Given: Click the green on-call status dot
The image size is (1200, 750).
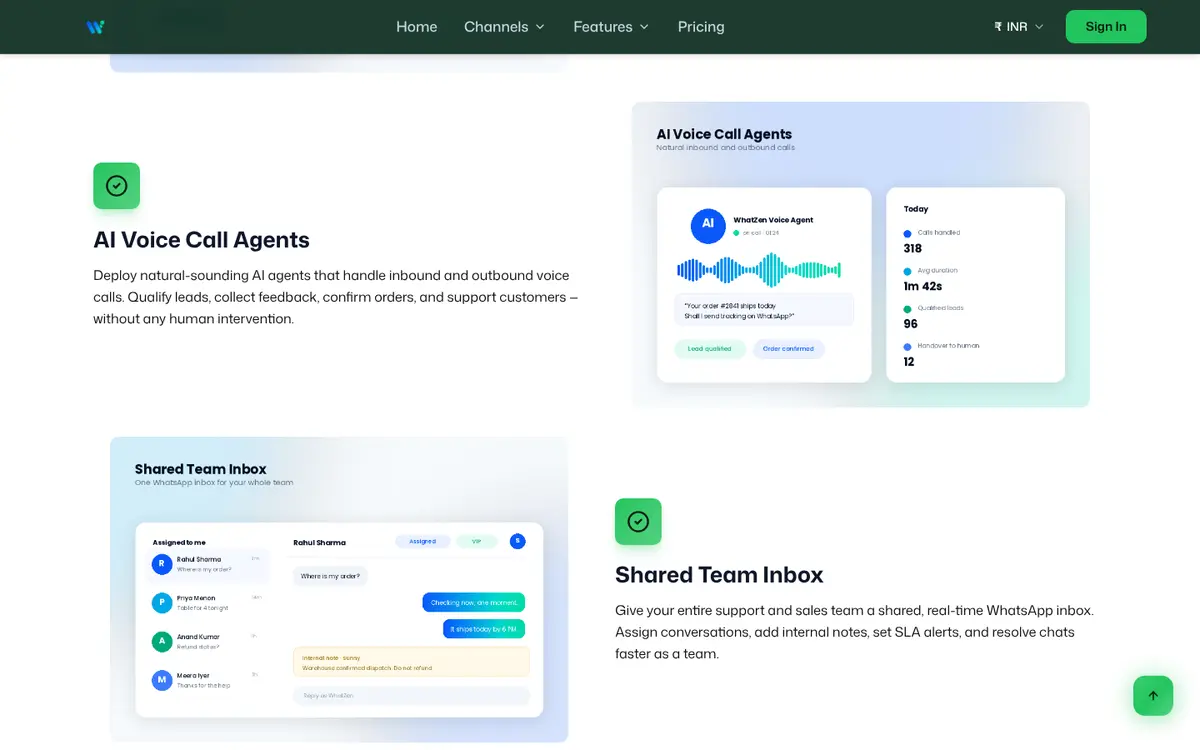Looking at the screenshot, I should [736, 232].
